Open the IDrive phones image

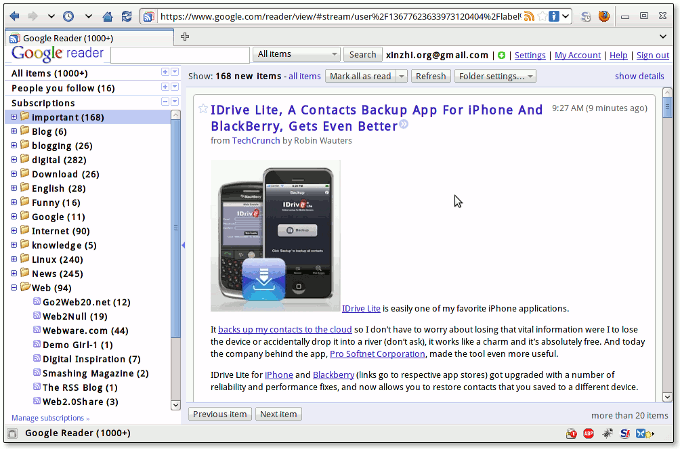pos(275,236)
